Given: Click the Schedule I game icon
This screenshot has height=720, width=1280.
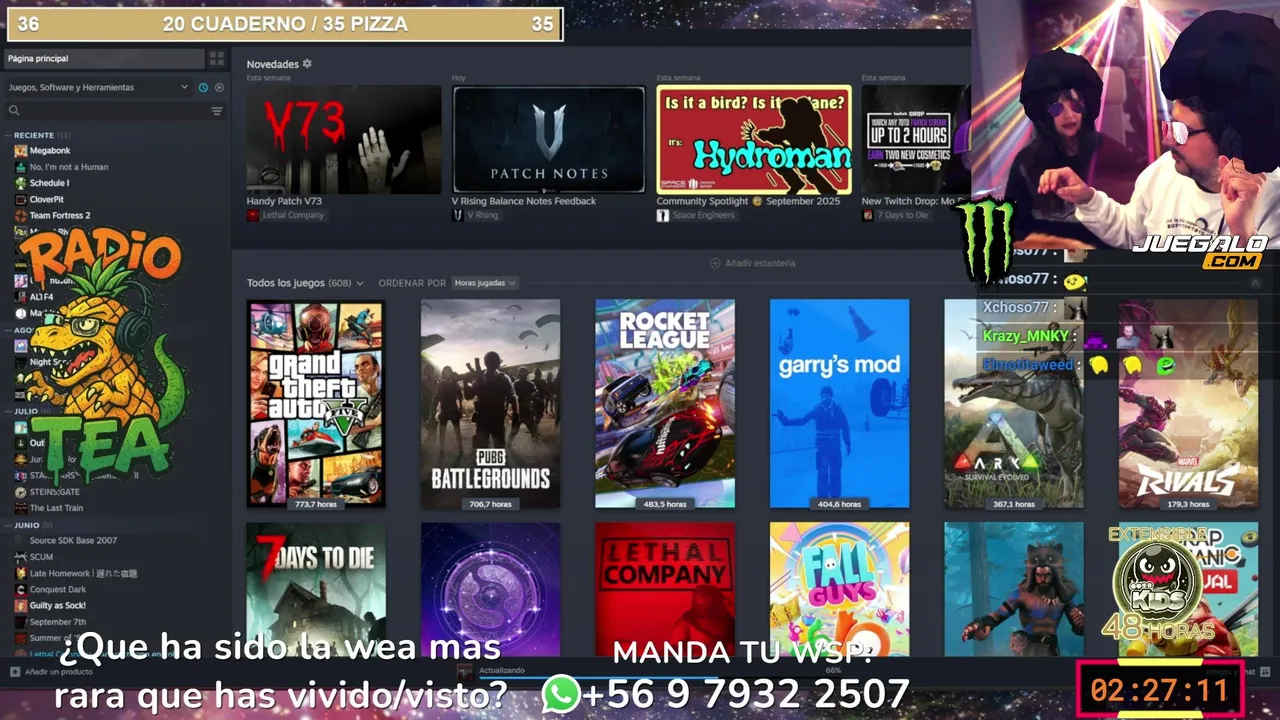Looking at the screenshot, I should pyautogui.click(x=20, y=183).
